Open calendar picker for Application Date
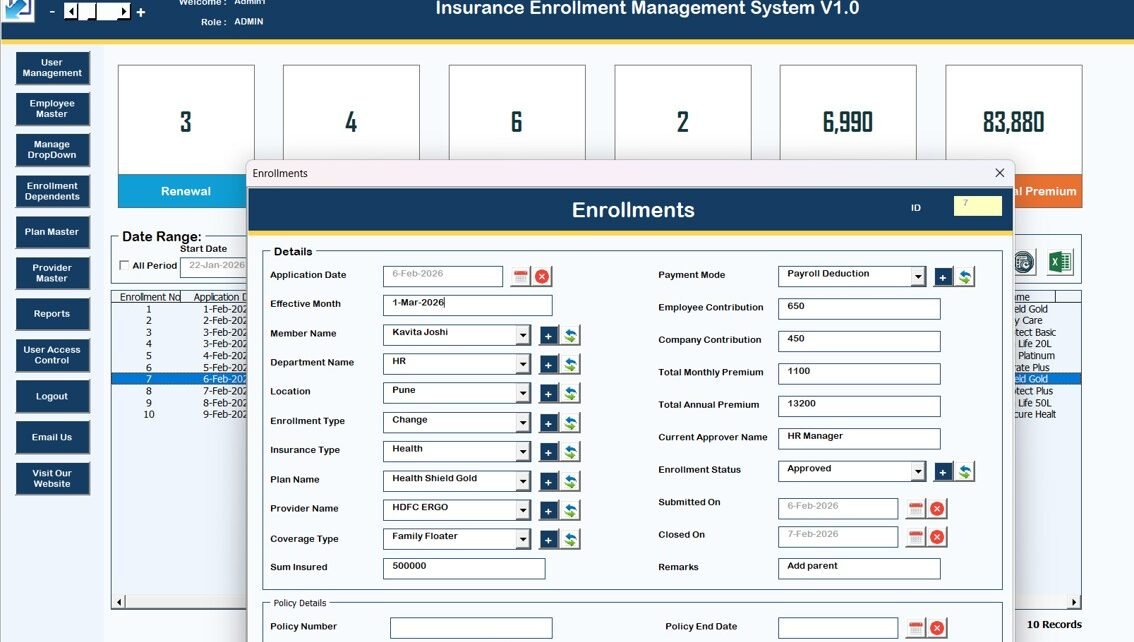 (x=520, y=277)
